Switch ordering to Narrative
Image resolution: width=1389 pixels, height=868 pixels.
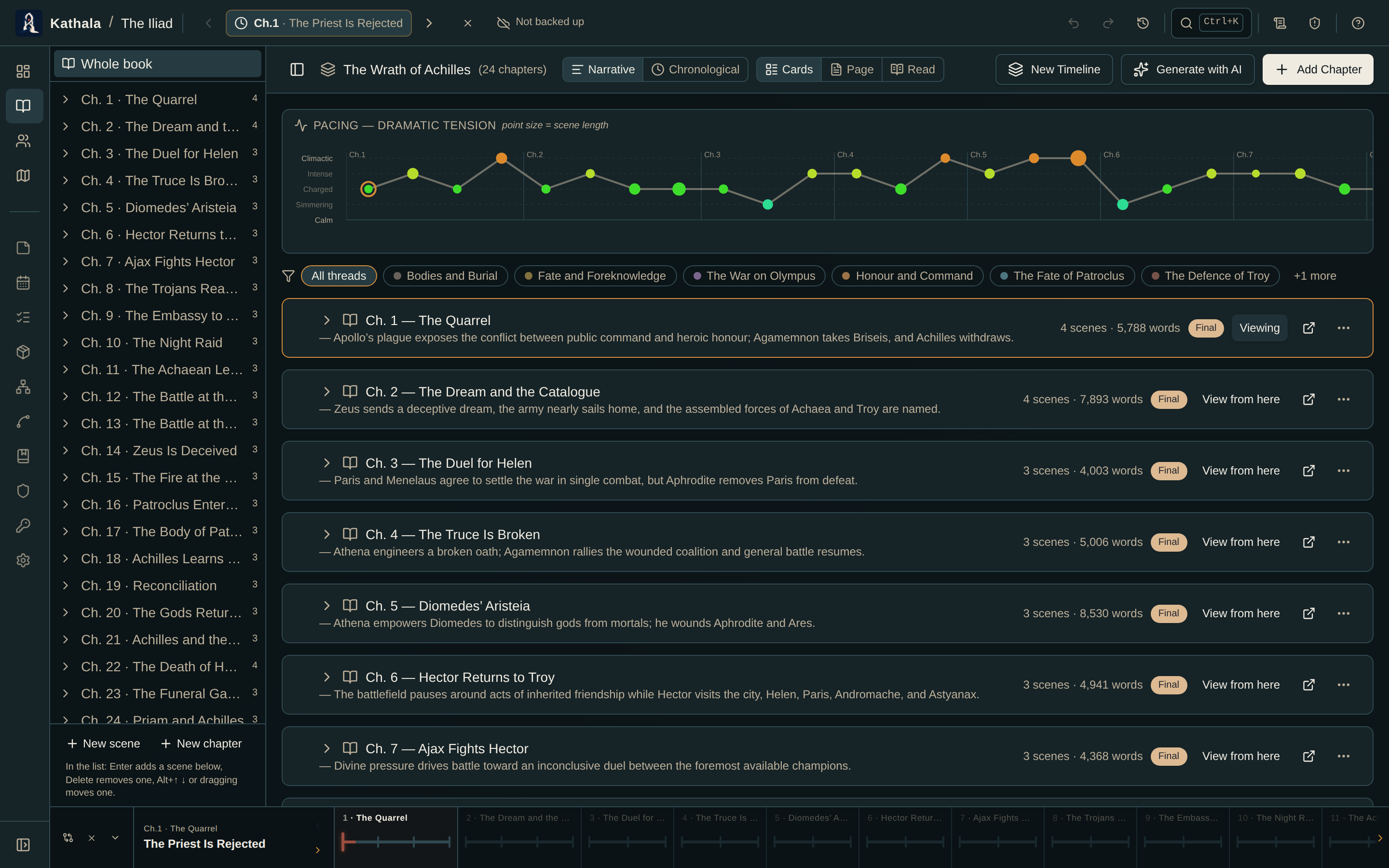[603, 69]
